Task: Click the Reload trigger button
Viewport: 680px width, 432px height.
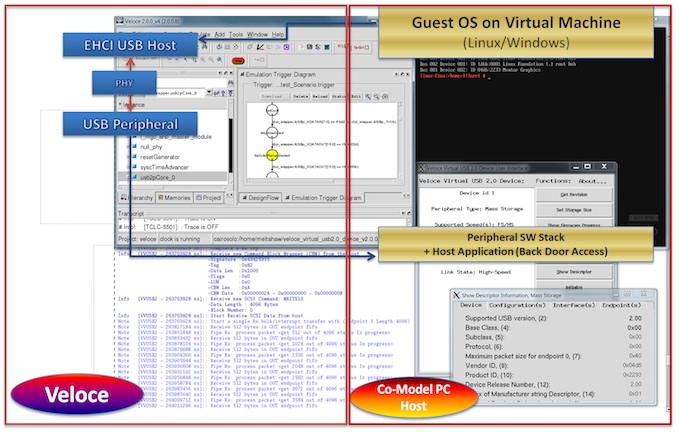Action: [x=320, y=96]
